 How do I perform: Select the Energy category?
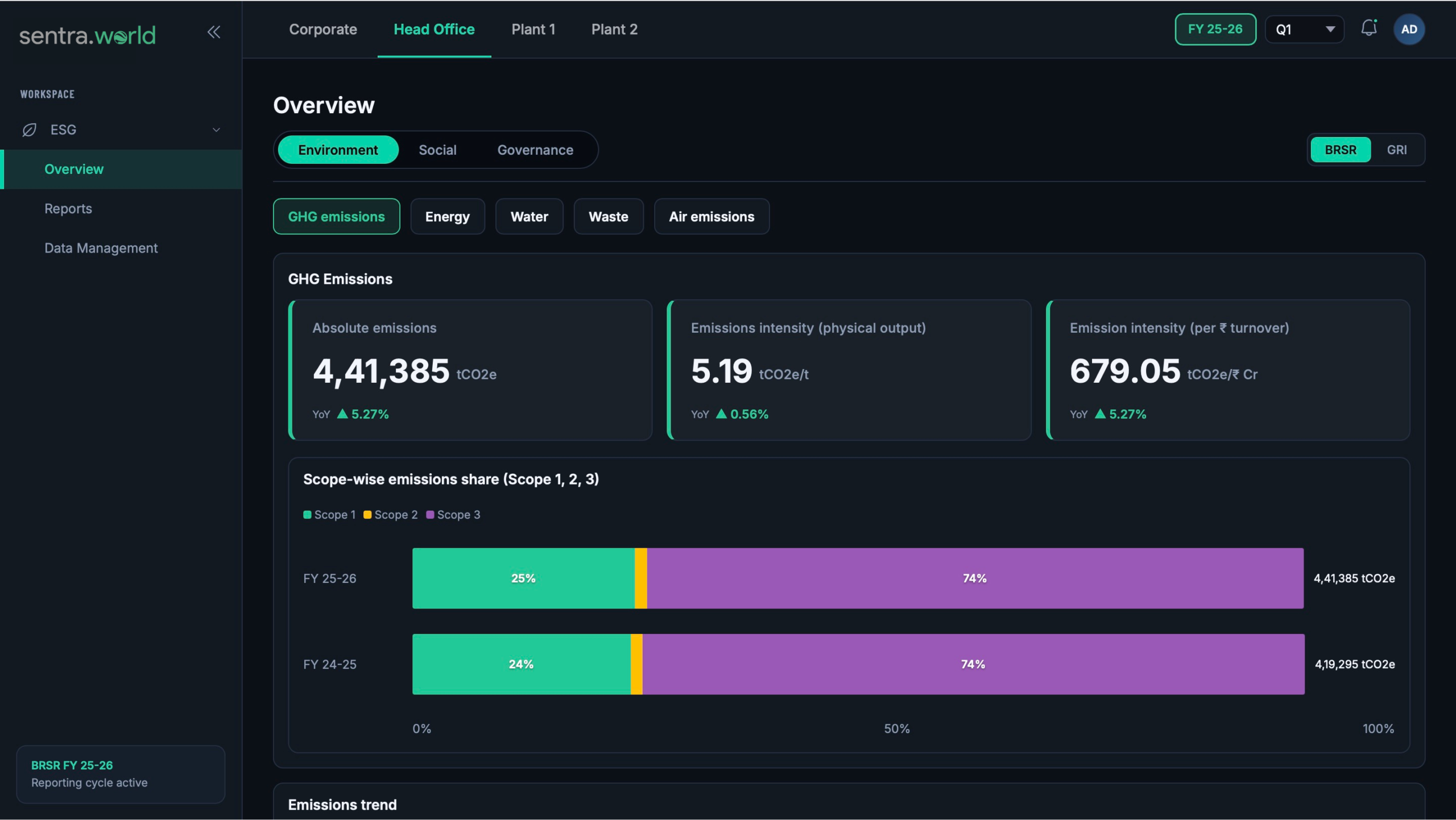coord(448,216)
